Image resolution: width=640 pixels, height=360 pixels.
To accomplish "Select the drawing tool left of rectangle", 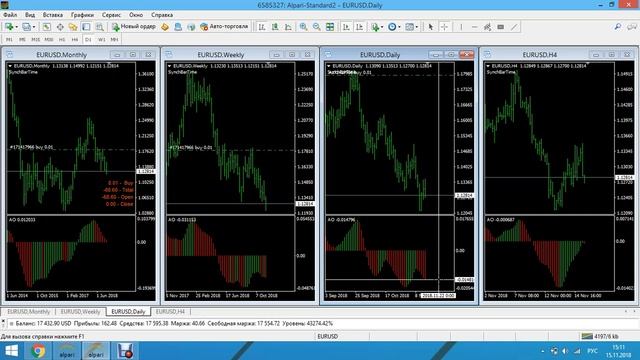I will click(x=487, y=27).
